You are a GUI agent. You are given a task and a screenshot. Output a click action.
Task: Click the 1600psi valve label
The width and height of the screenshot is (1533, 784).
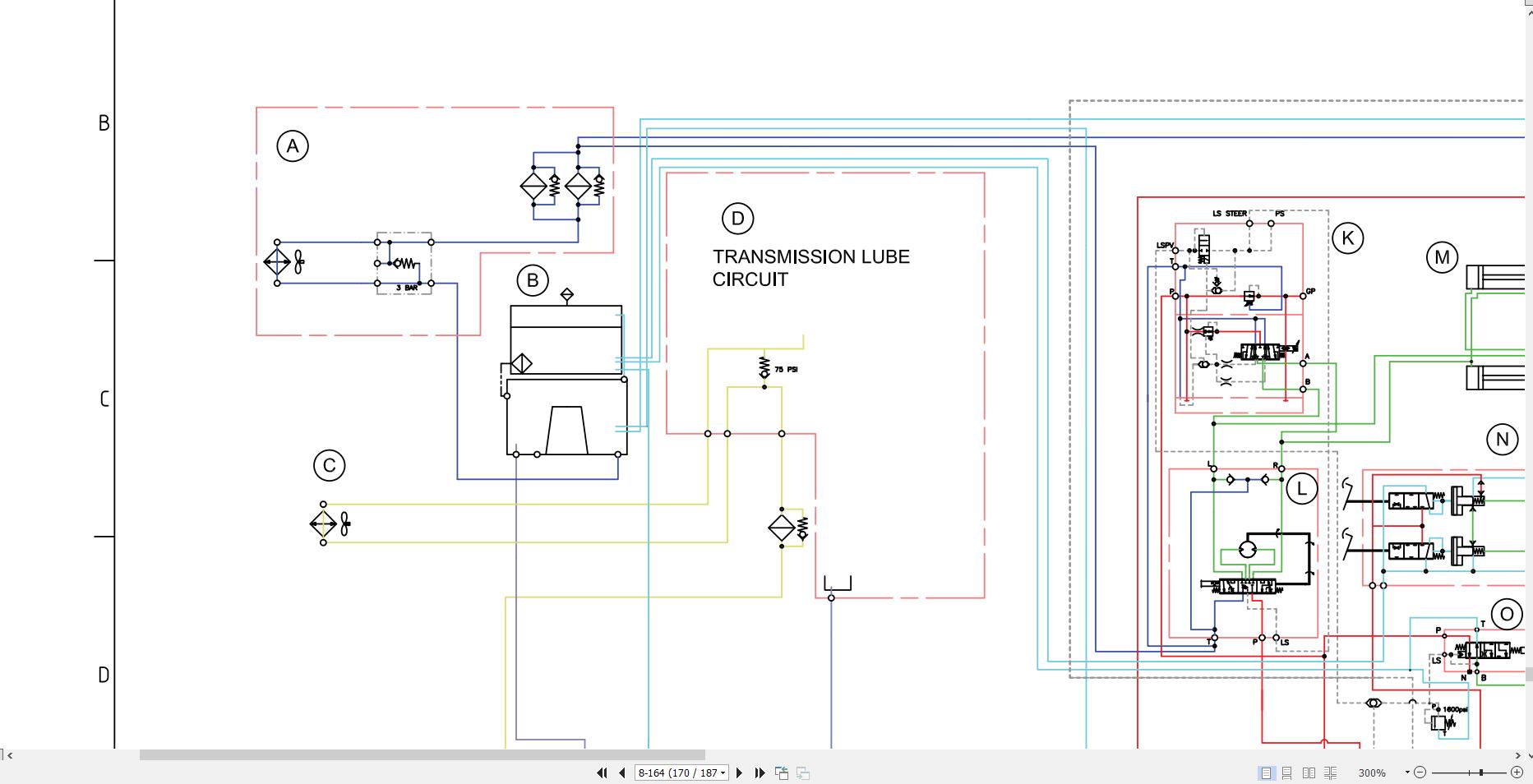[1455, 709]
